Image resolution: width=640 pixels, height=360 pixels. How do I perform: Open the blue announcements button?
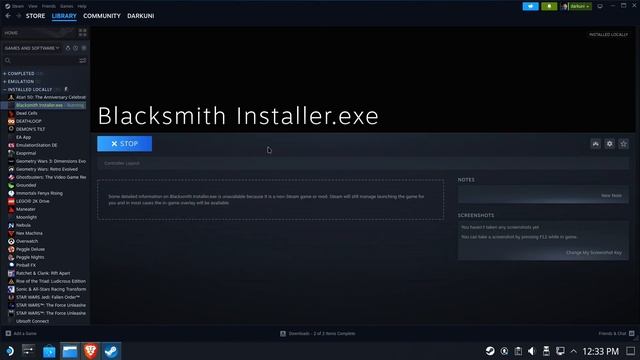click(530, 6)
